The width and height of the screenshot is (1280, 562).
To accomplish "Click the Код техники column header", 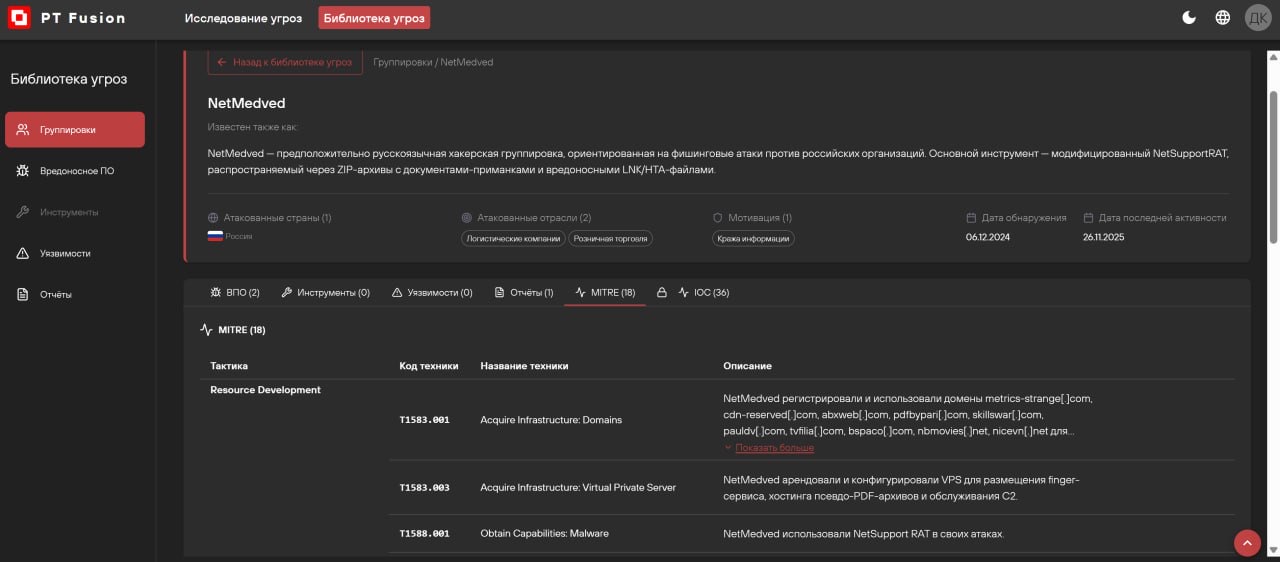I will click(x=429, y=366).
